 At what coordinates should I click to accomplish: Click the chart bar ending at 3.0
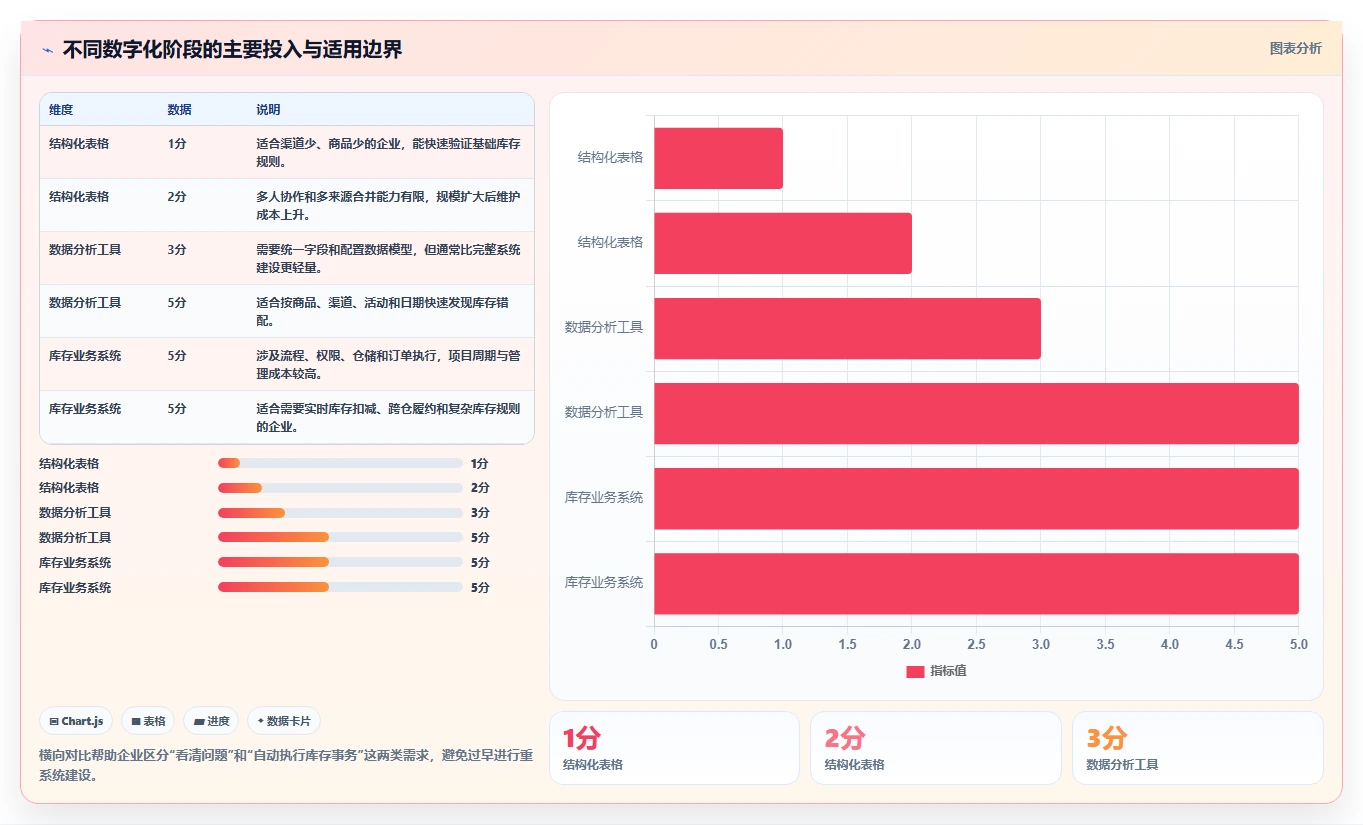[847, 328]
